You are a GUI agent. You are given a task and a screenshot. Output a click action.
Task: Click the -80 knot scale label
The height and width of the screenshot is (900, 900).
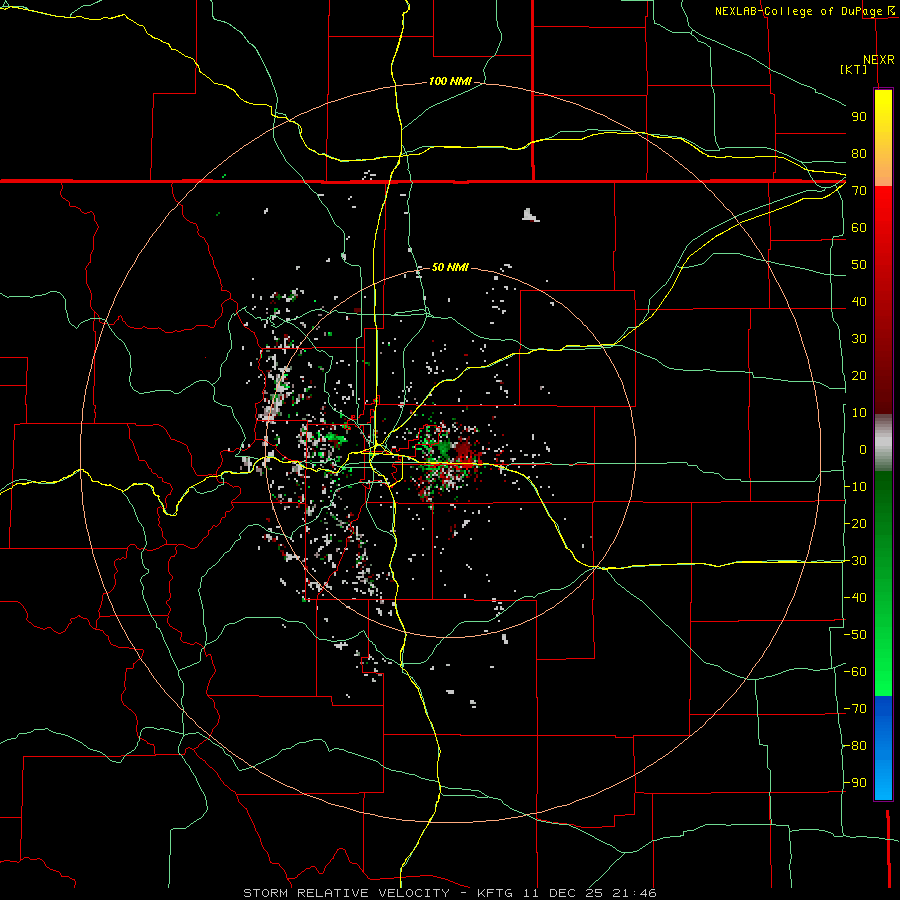coord(855,746)
